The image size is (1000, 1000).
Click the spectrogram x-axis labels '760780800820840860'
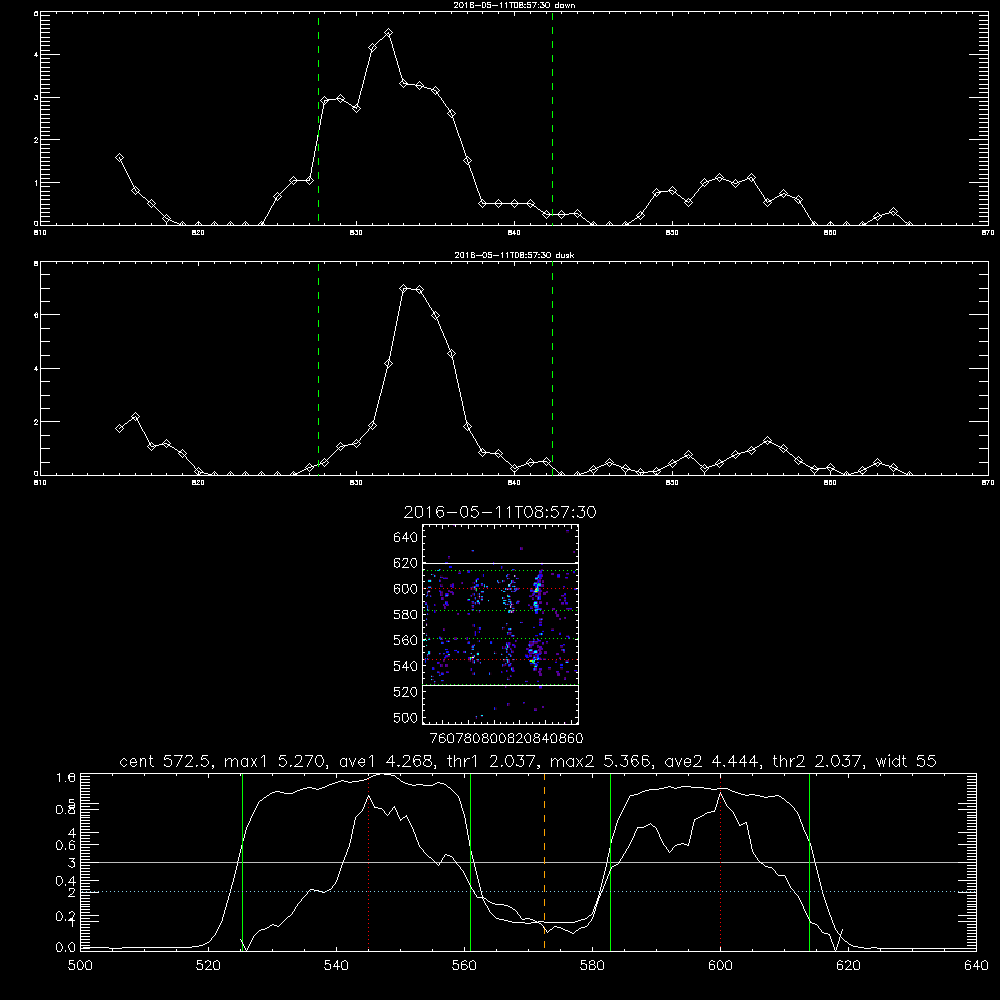(x=506, y=739)
